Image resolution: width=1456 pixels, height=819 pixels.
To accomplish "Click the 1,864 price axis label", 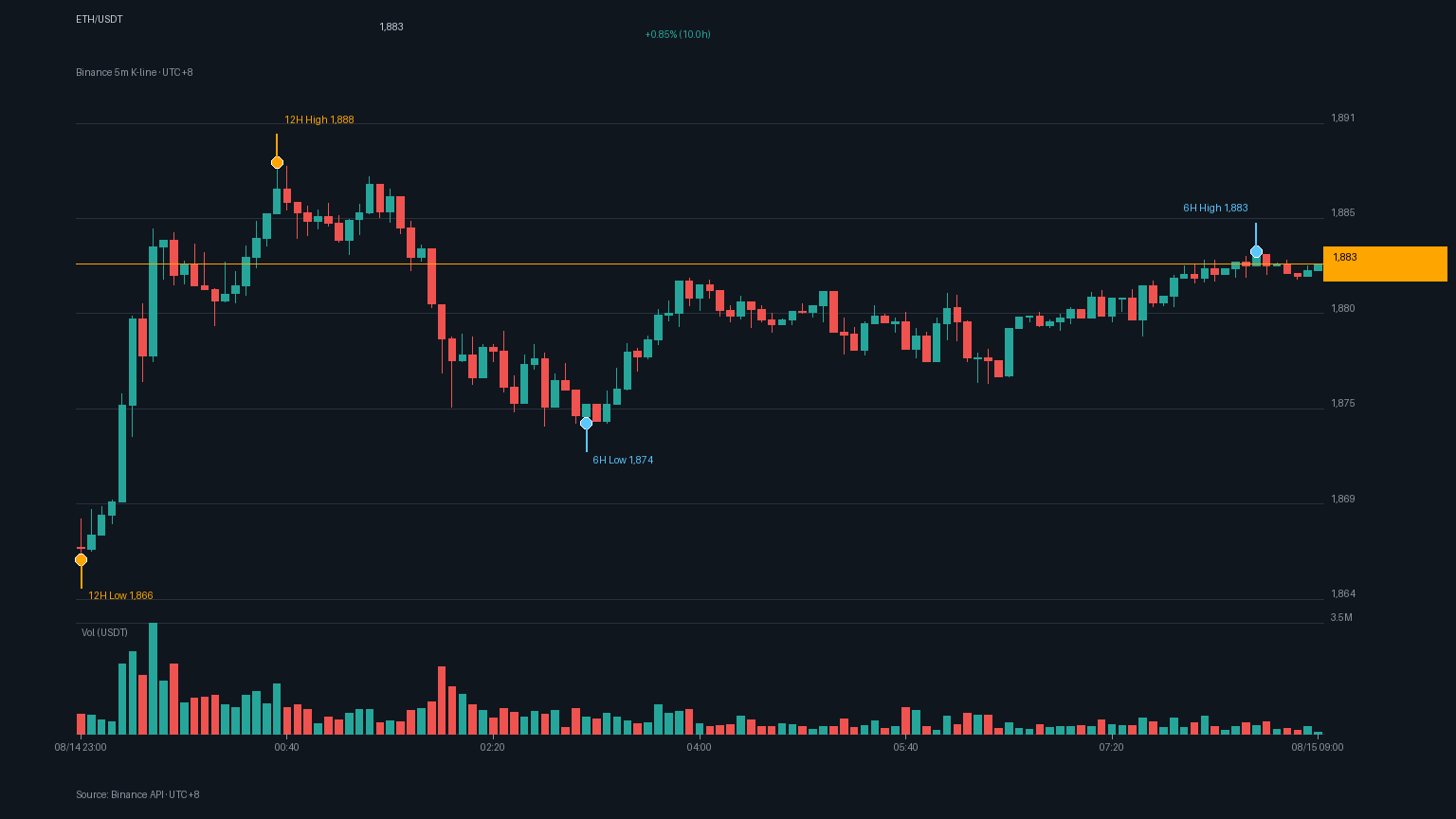I will [x=1343, y=593].
